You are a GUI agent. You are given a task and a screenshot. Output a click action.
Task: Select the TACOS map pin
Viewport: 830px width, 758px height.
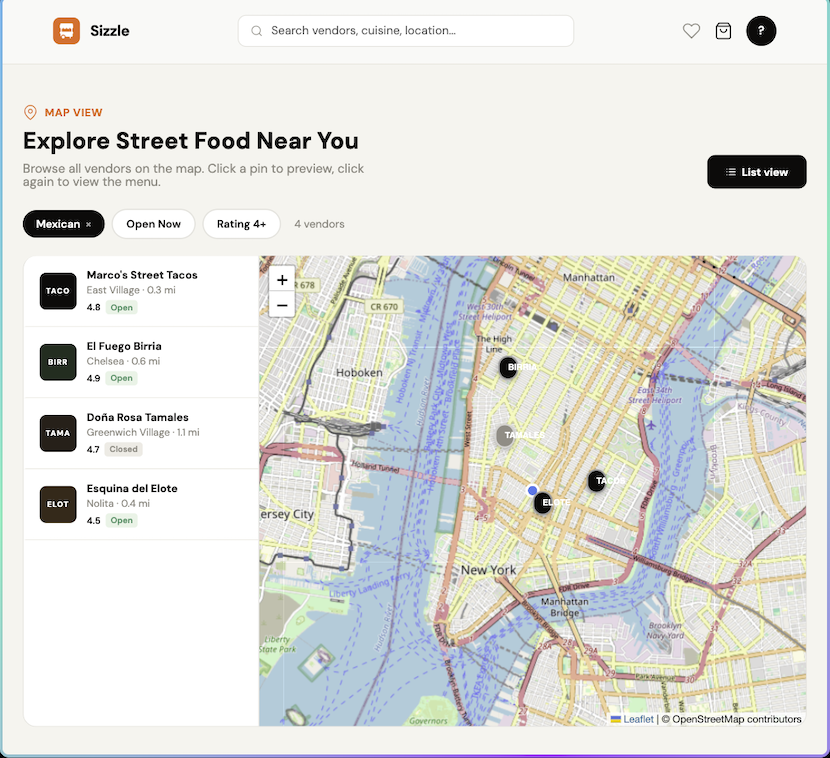(597, 481)
